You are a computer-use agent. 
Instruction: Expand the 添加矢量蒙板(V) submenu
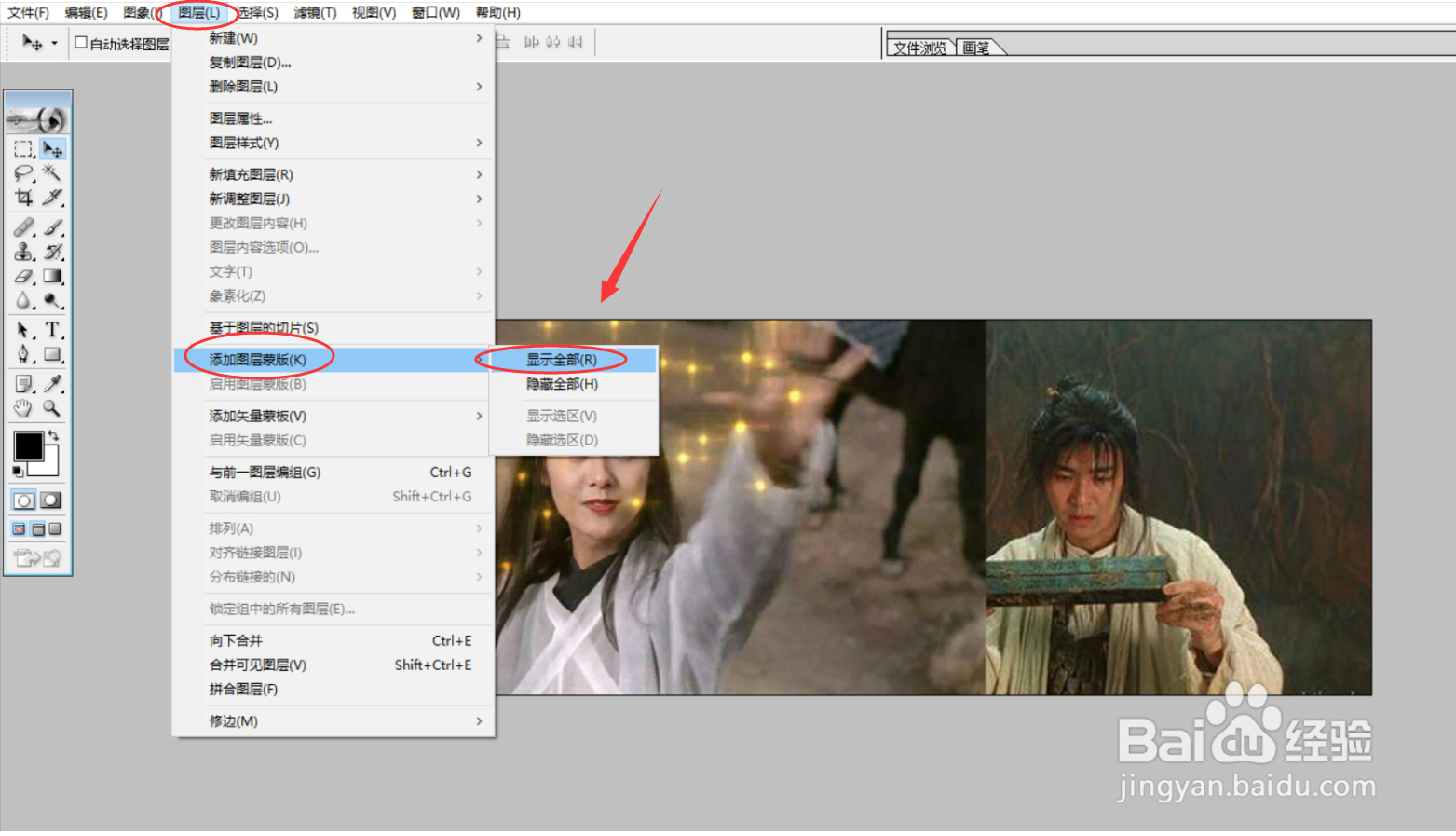coord(333,416)
